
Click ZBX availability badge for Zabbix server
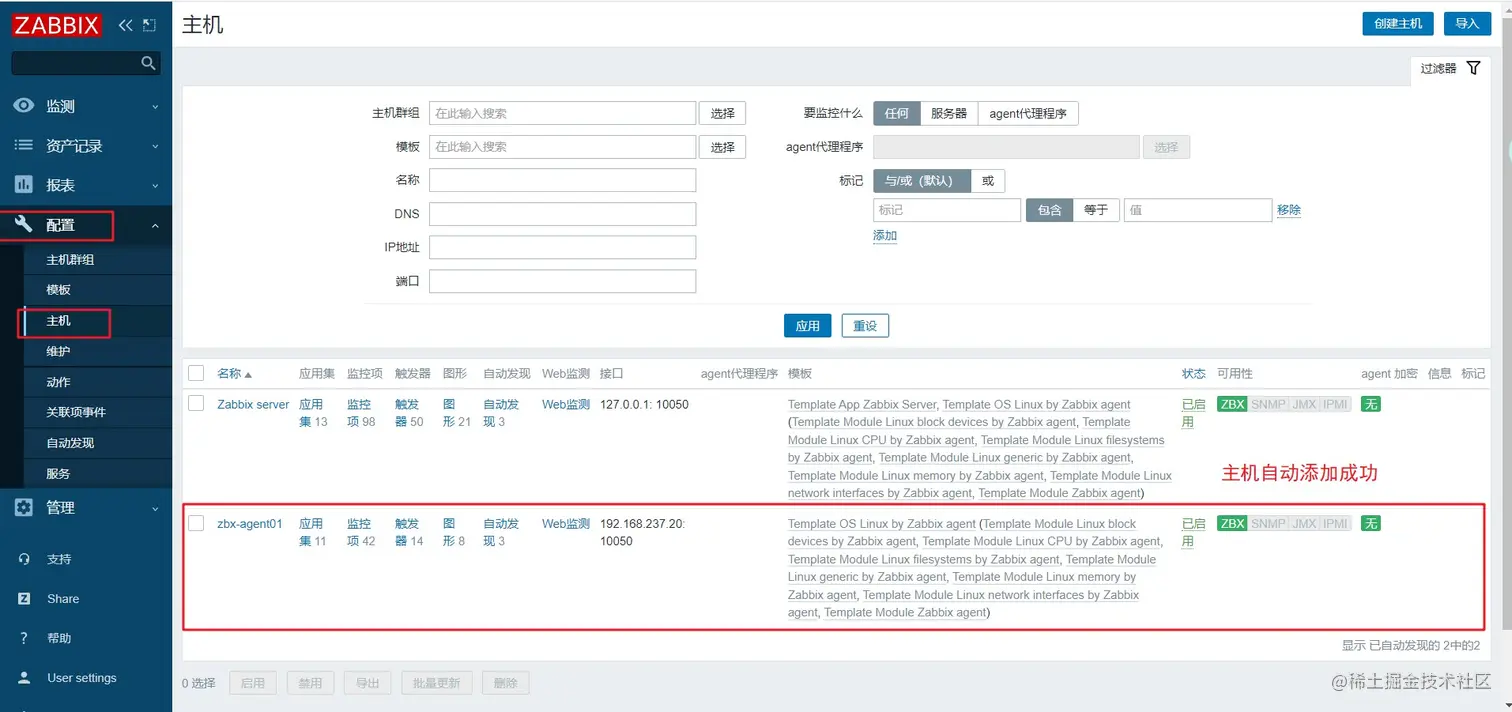coord(1232,404)
